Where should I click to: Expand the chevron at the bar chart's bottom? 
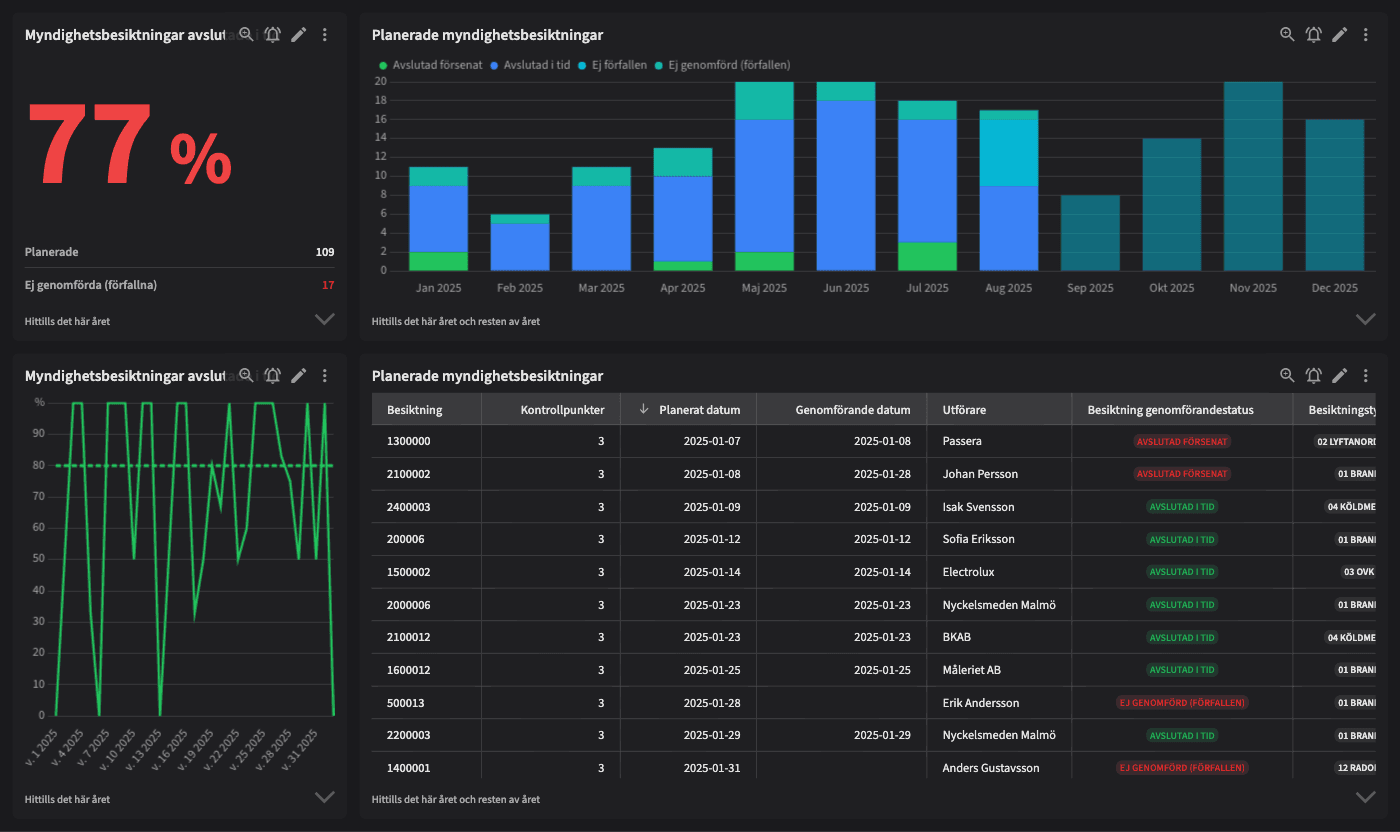click(x=1365, y=319)
